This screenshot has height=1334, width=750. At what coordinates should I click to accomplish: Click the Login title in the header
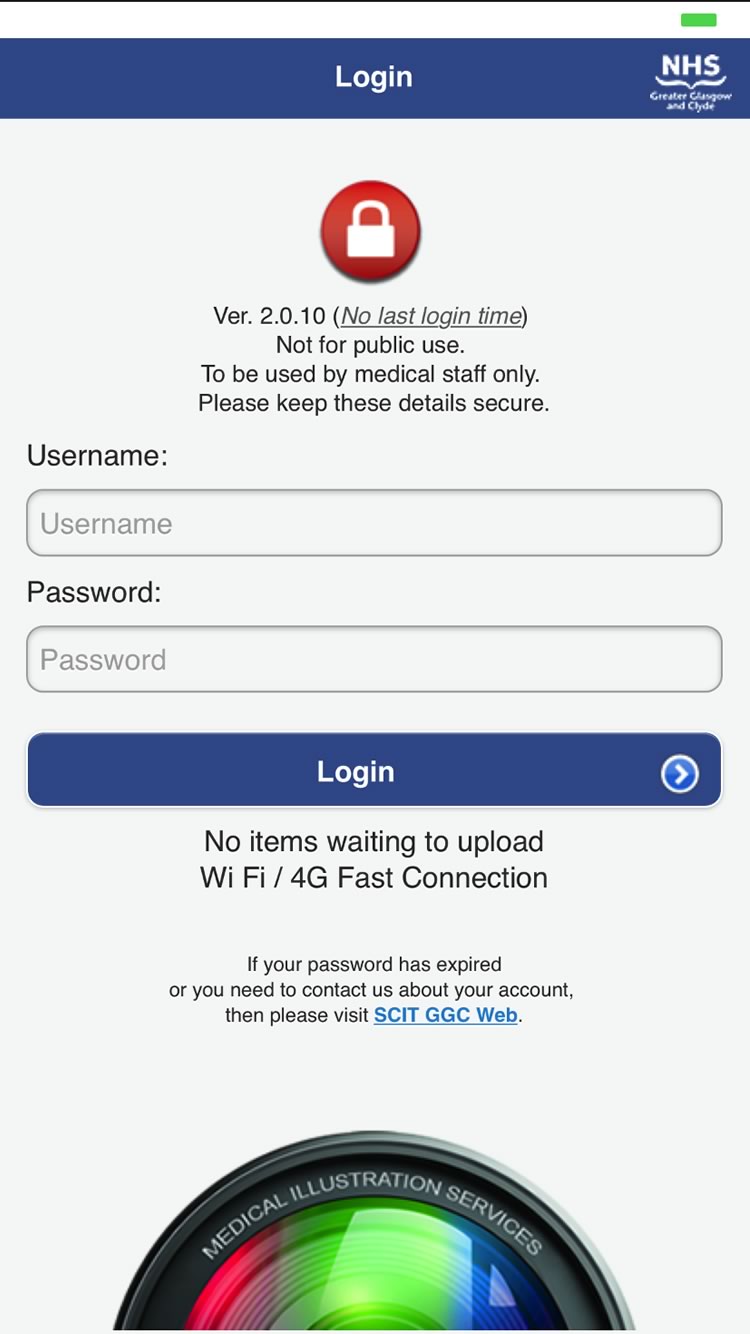pyautogui.click(x=373, y=77)
